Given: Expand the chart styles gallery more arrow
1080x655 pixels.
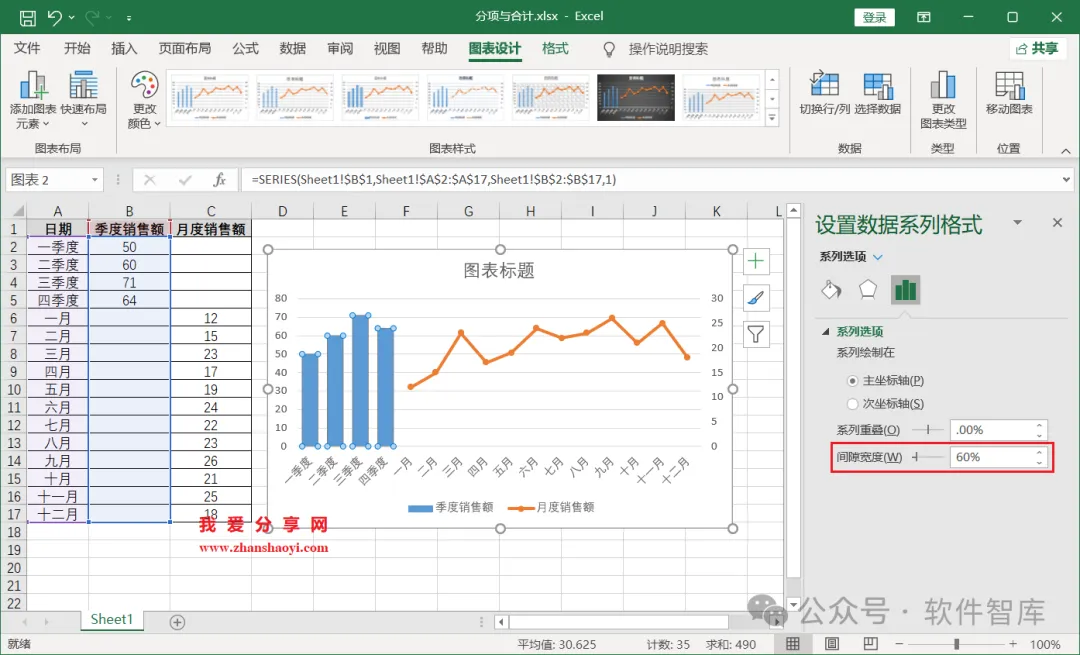Looking at the screenshot, I should pyautogui.click(x=772, y=118).
